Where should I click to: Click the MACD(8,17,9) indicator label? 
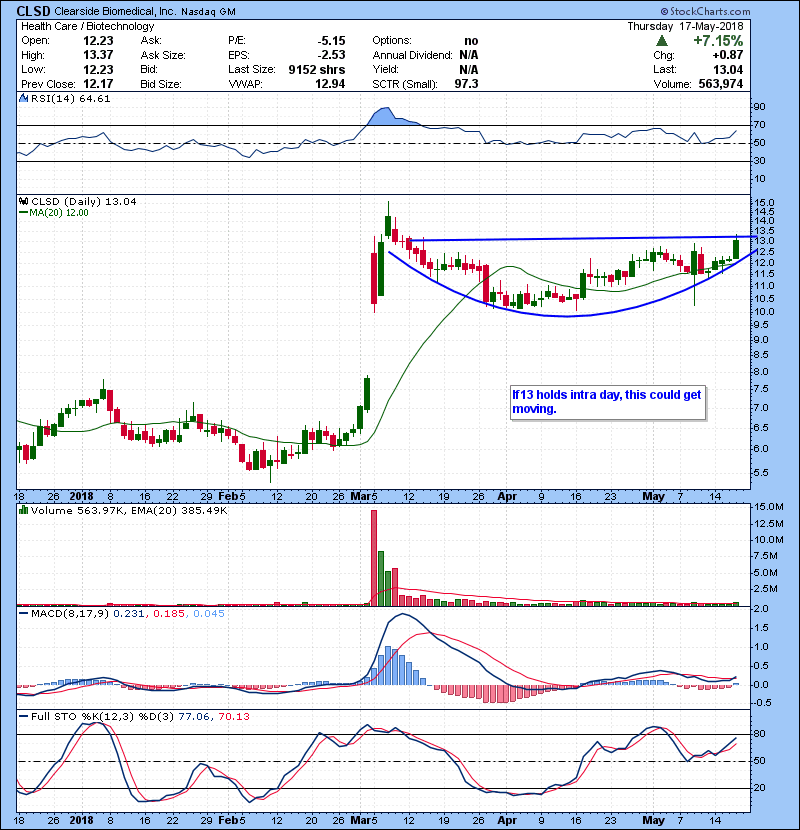70,614
